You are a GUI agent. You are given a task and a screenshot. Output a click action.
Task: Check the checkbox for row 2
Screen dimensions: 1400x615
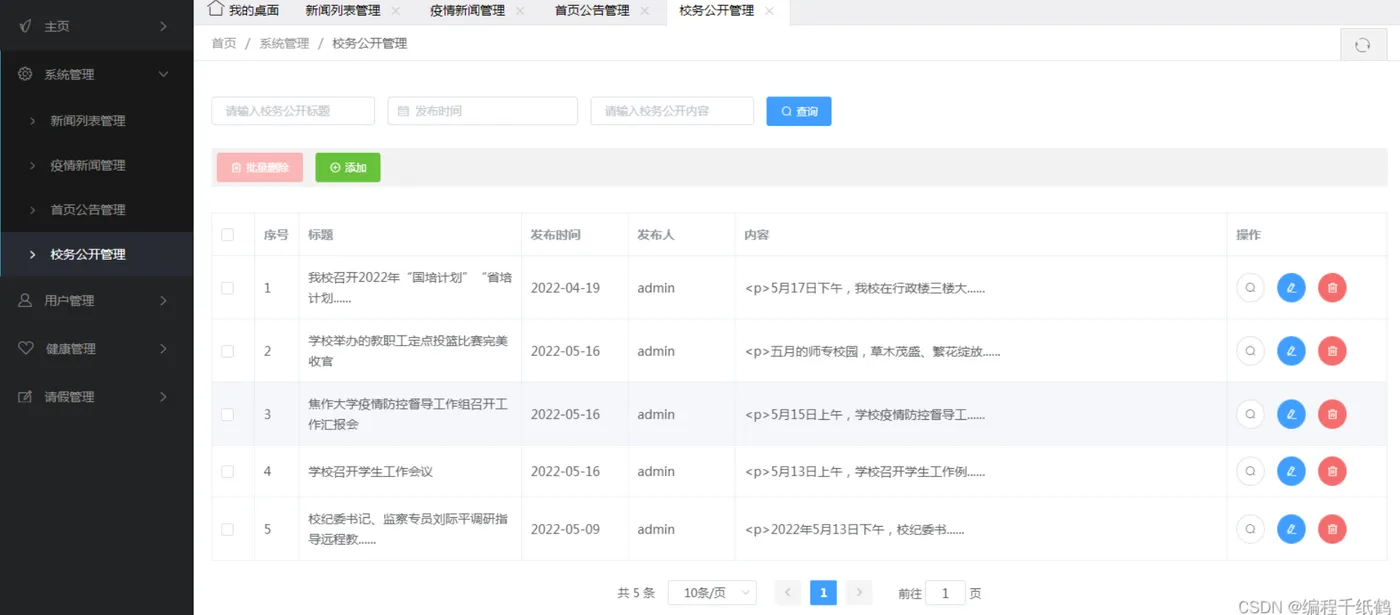(228, 351)
